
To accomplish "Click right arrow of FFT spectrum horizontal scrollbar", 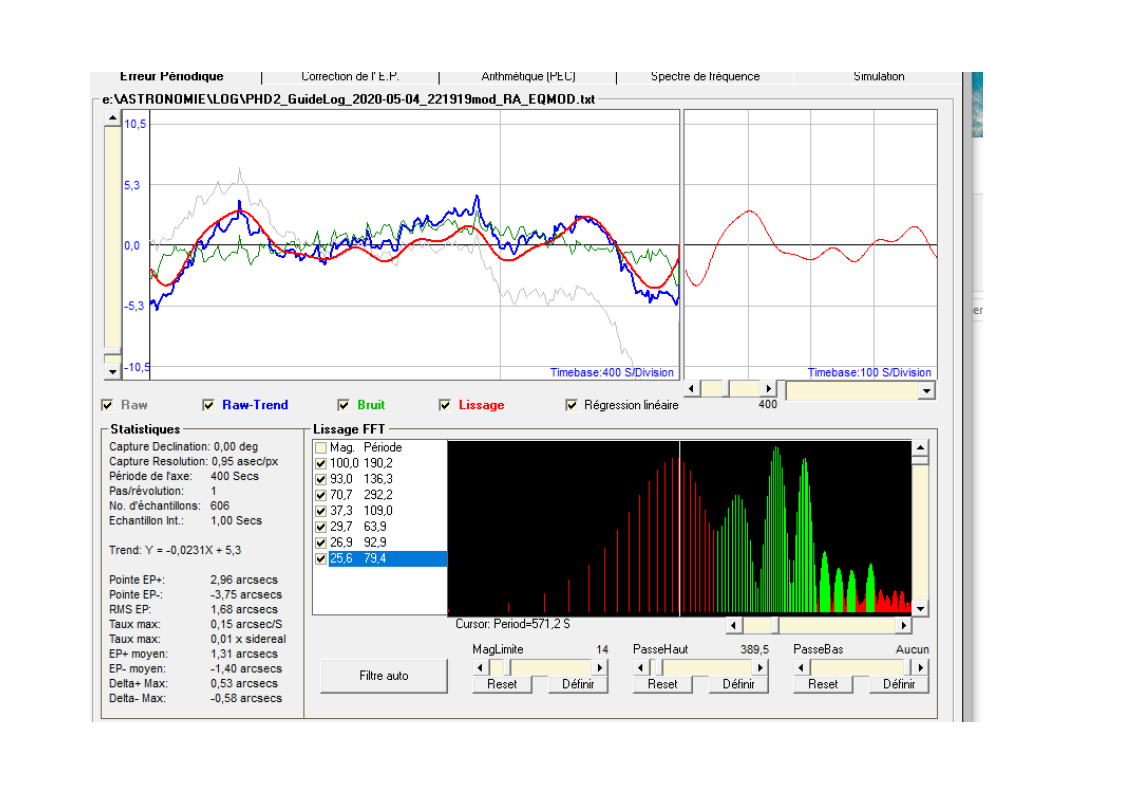I will pos(904,626).
